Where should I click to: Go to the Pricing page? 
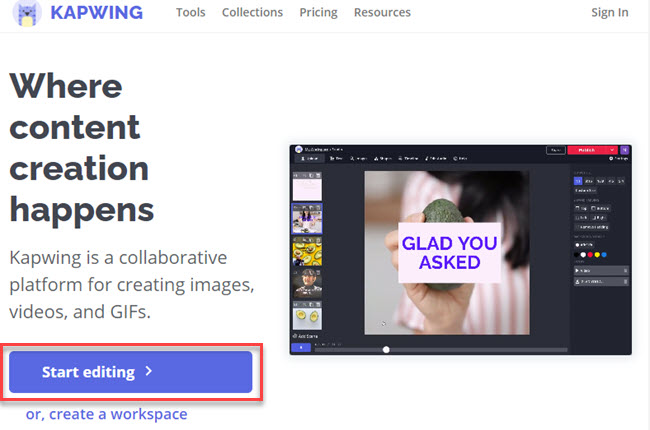(x=318, y=13)
